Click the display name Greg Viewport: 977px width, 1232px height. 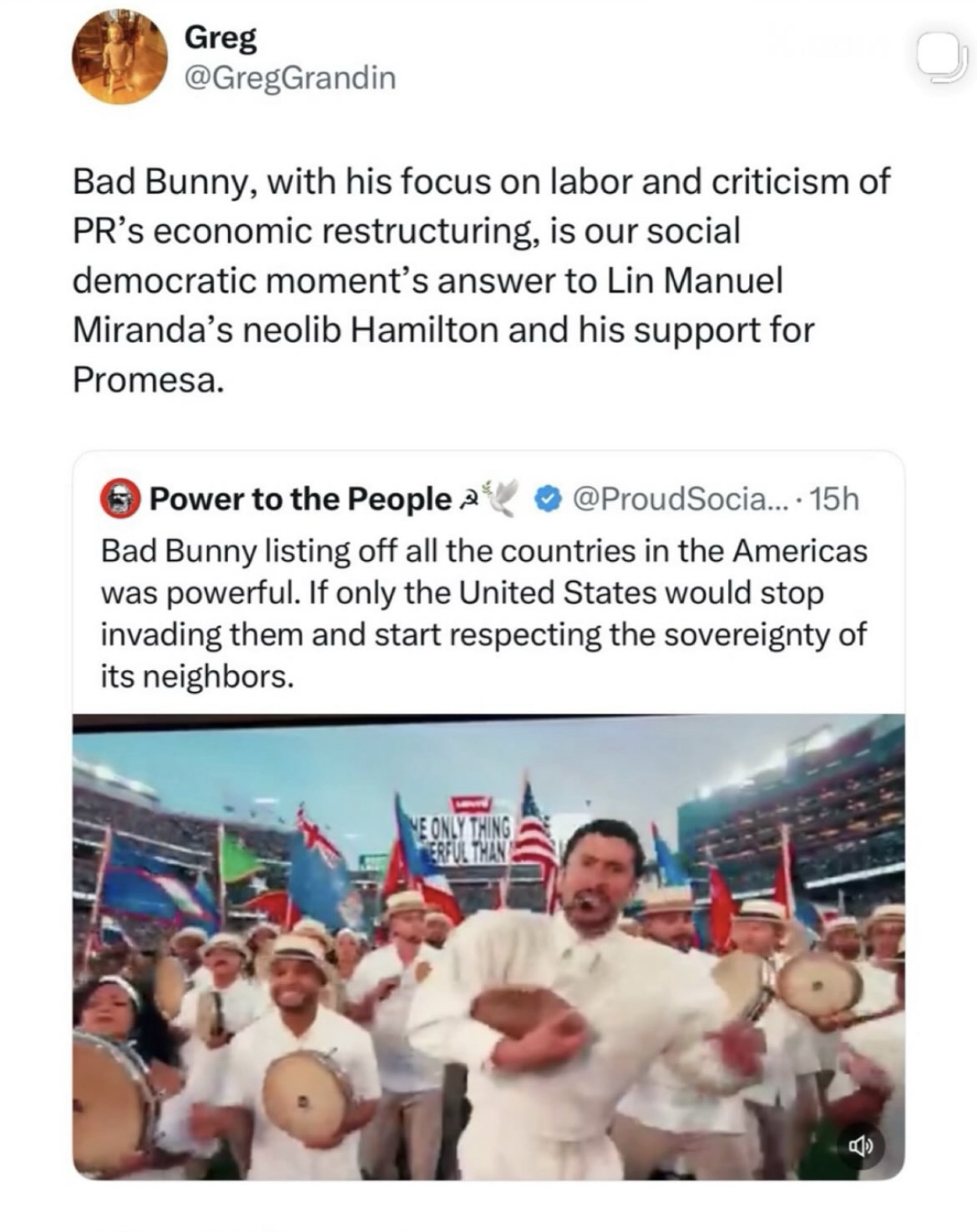click(x=220, y=38)
